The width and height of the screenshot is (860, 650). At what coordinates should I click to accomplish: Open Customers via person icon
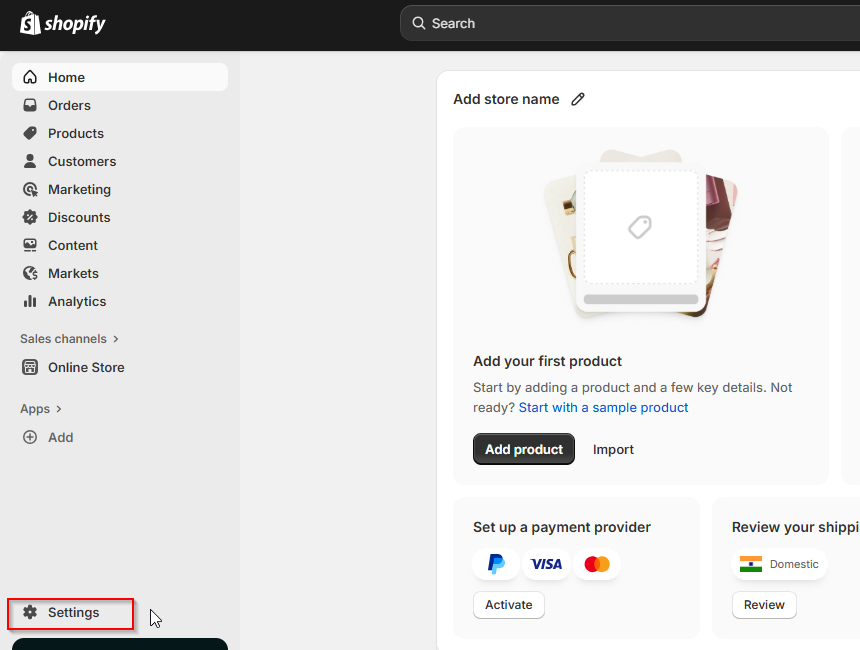(x=30, y=161)
